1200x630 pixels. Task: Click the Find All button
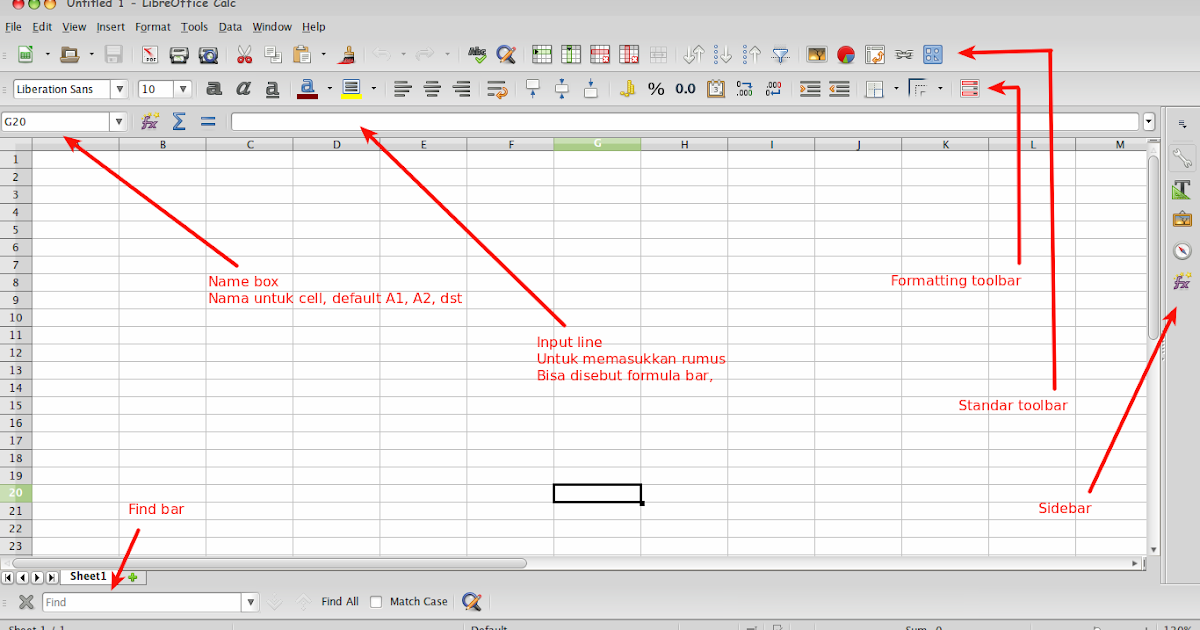coord(339,601)
